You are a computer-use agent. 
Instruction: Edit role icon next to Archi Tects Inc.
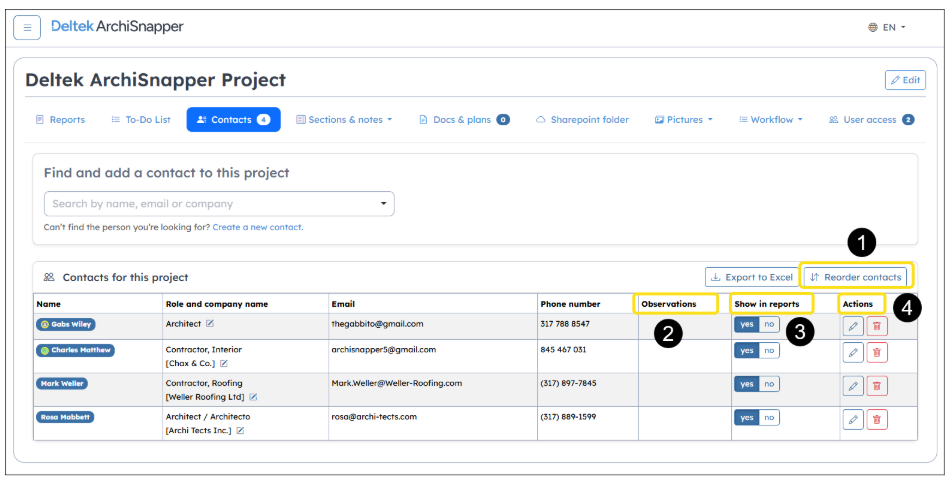240,431
